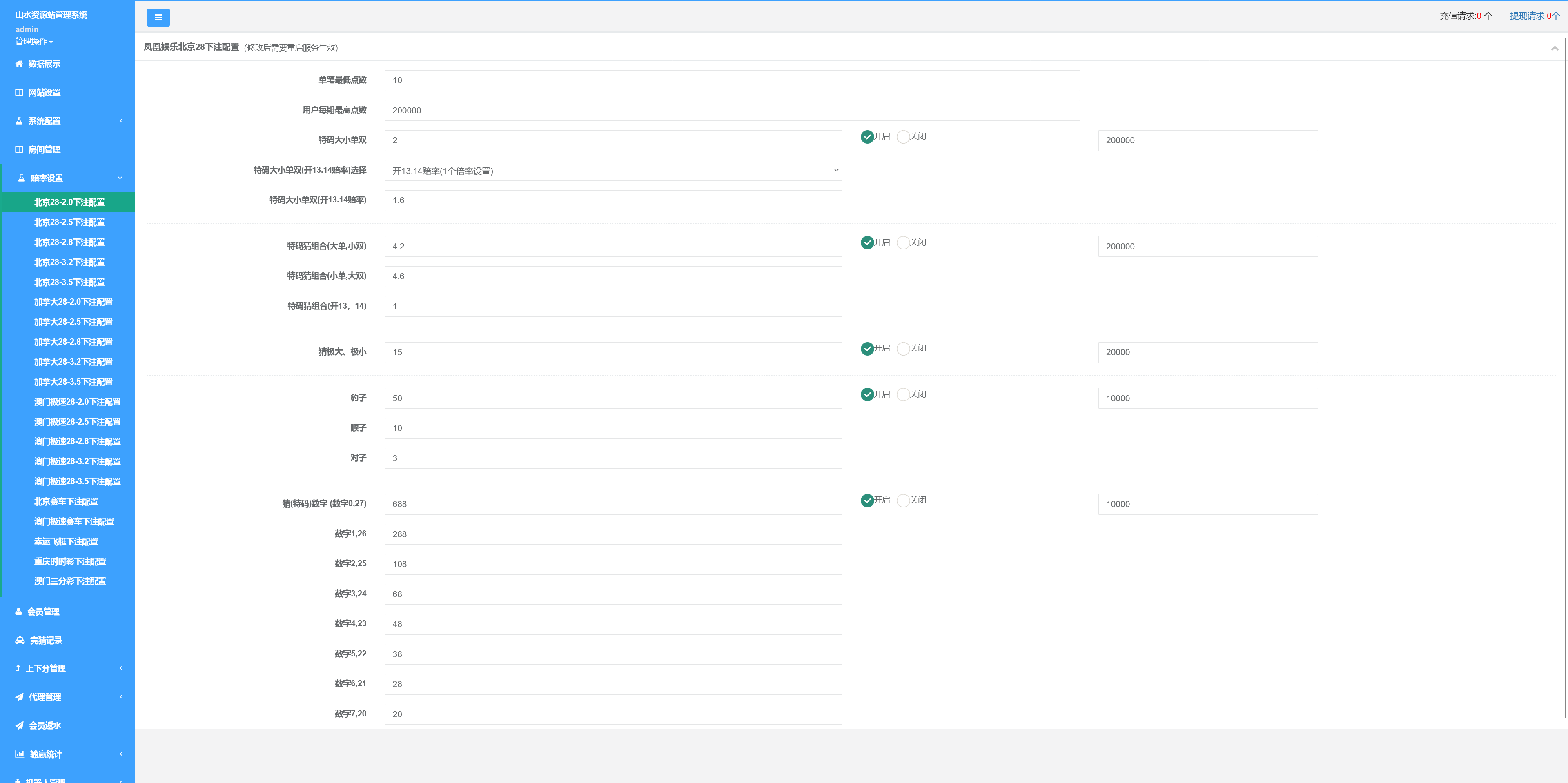Open 北京赛车下注配置 menu item
The width and height of the screenshot is (1568, 783).
[x=66, y=502]
